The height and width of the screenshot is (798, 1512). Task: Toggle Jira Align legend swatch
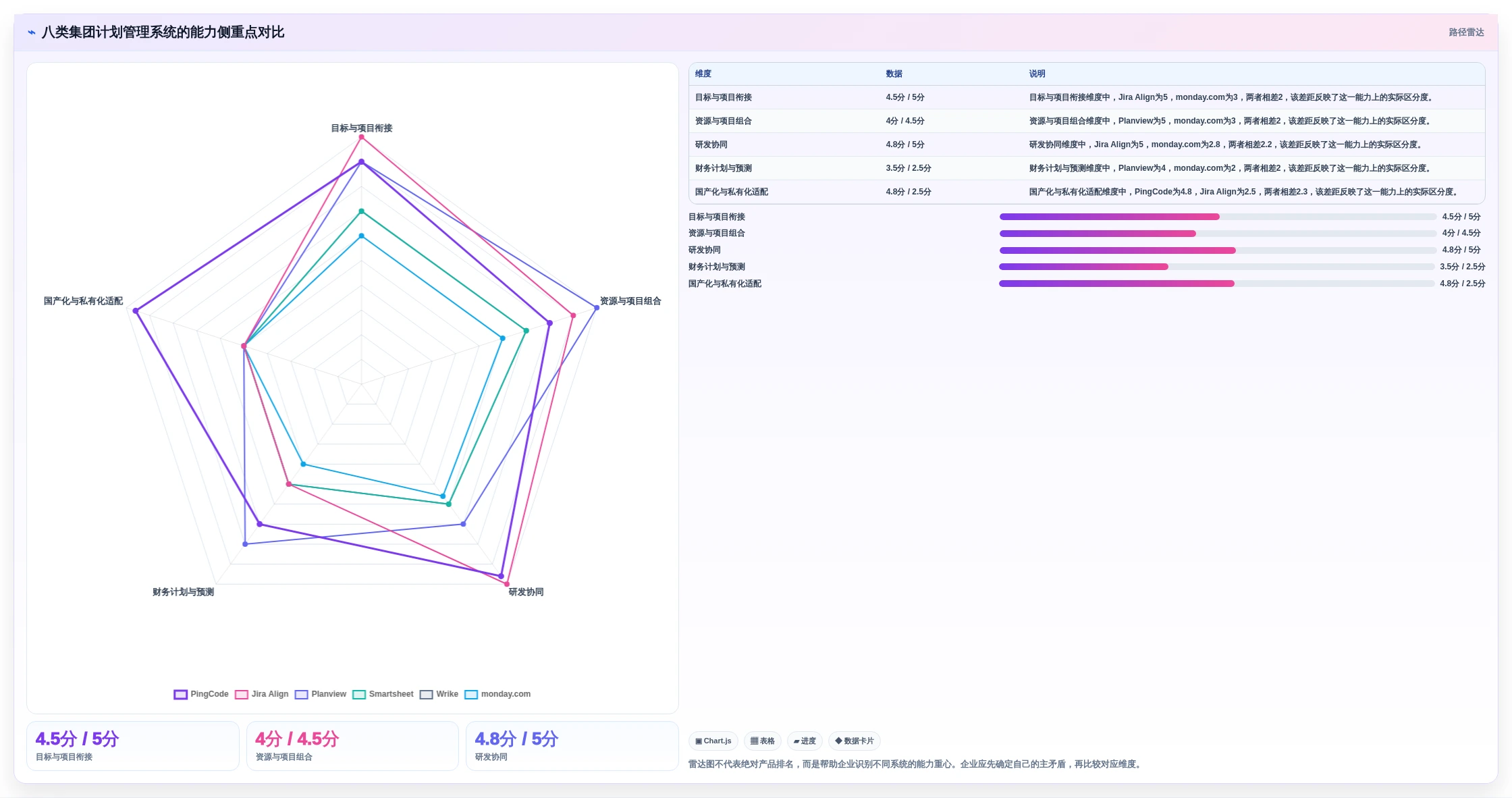[x=241, y=694]
